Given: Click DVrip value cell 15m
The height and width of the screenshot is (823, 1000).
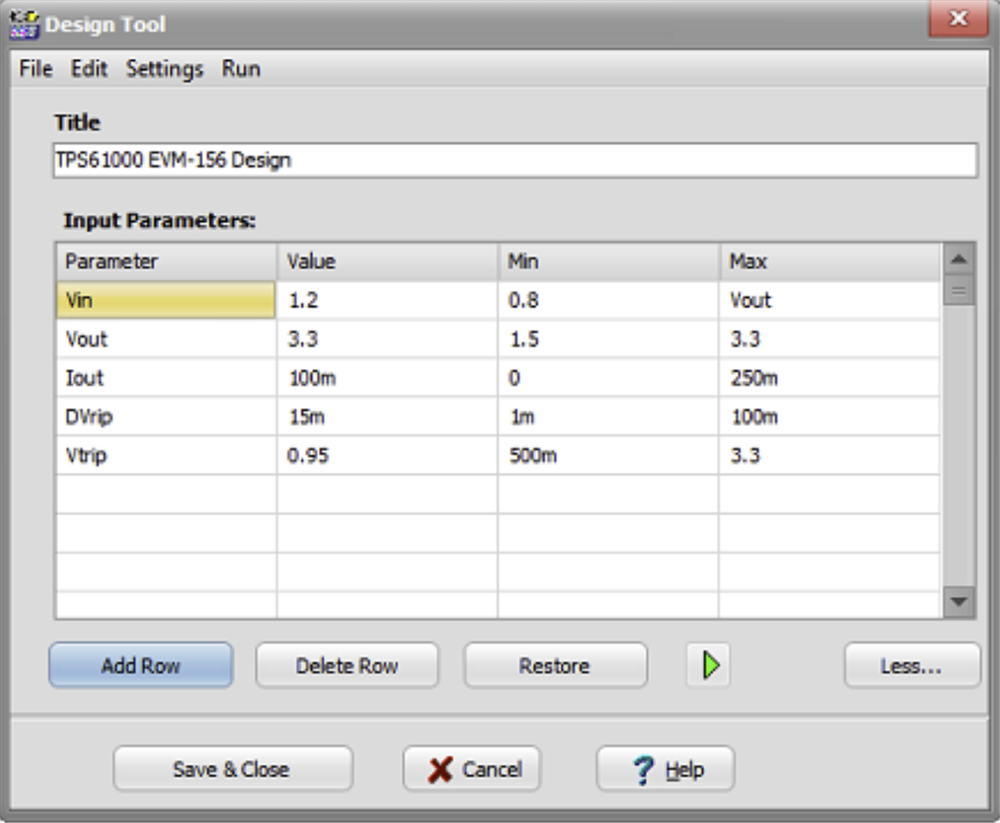Looking at the screenshot, I should (387, 417).
